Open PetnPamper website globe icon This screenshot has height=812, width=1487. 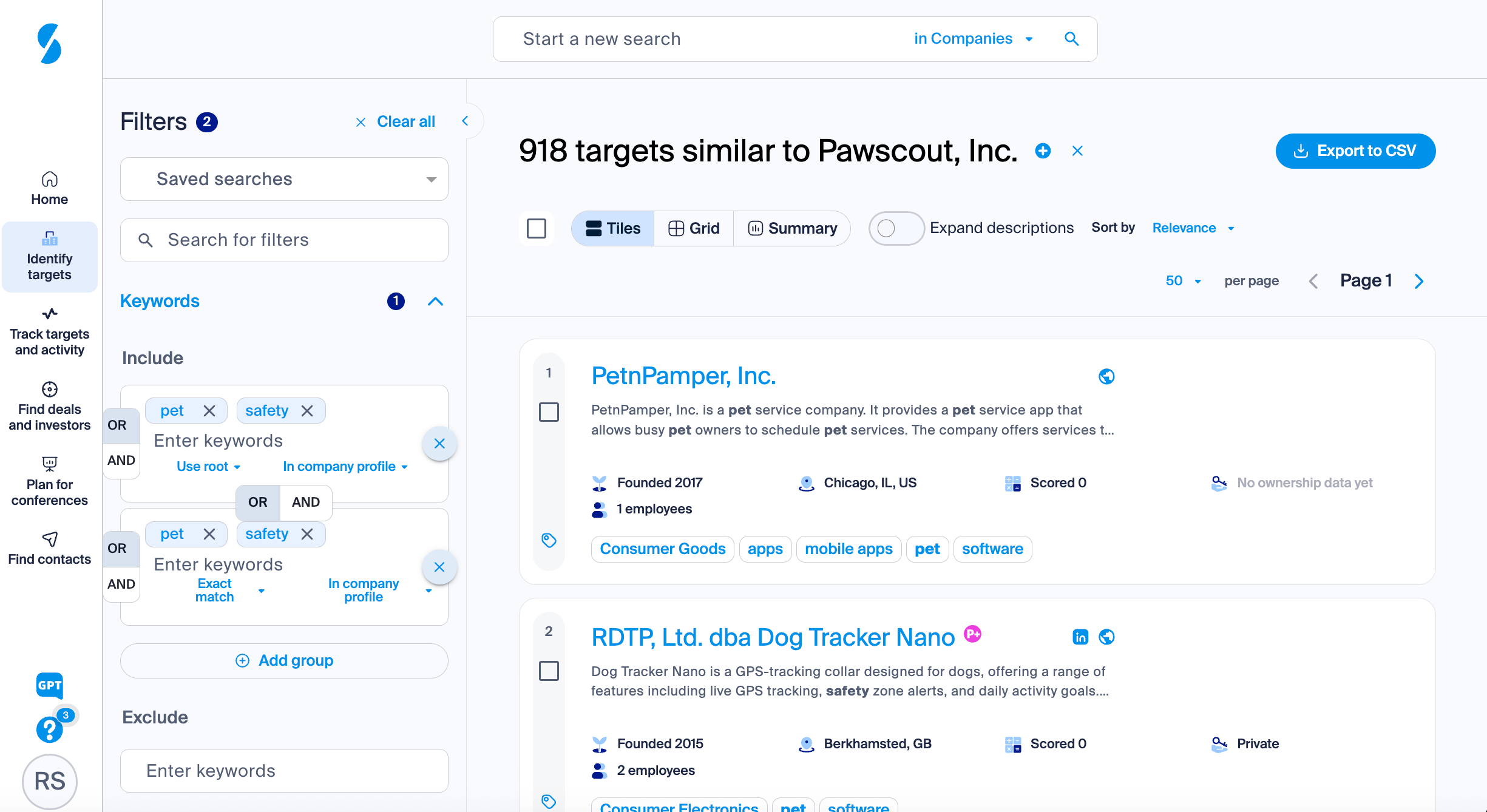pyautogui.click(x=1106, y=376)
